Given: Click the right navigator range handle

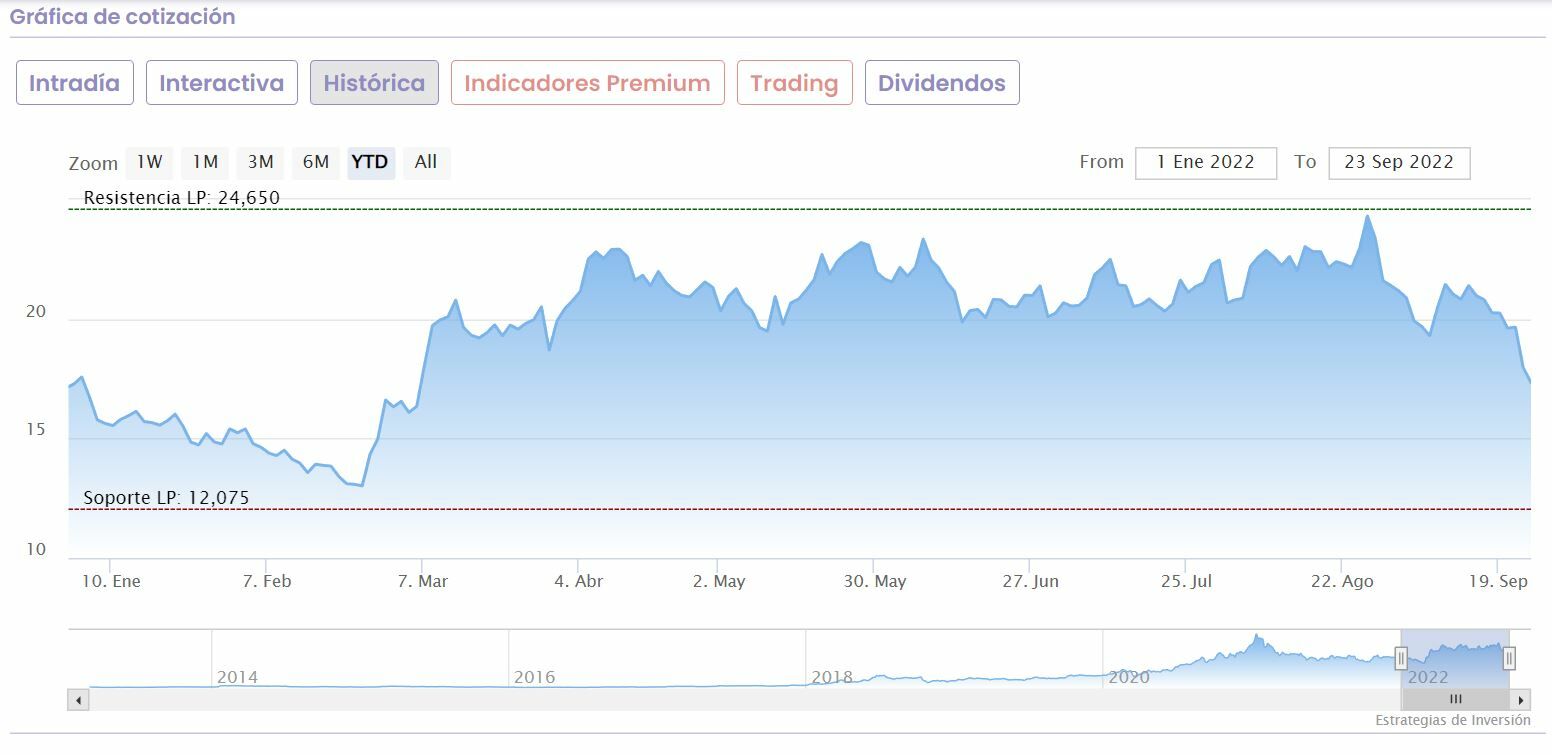Looking at the screenshot, I should coord(1509,658).
